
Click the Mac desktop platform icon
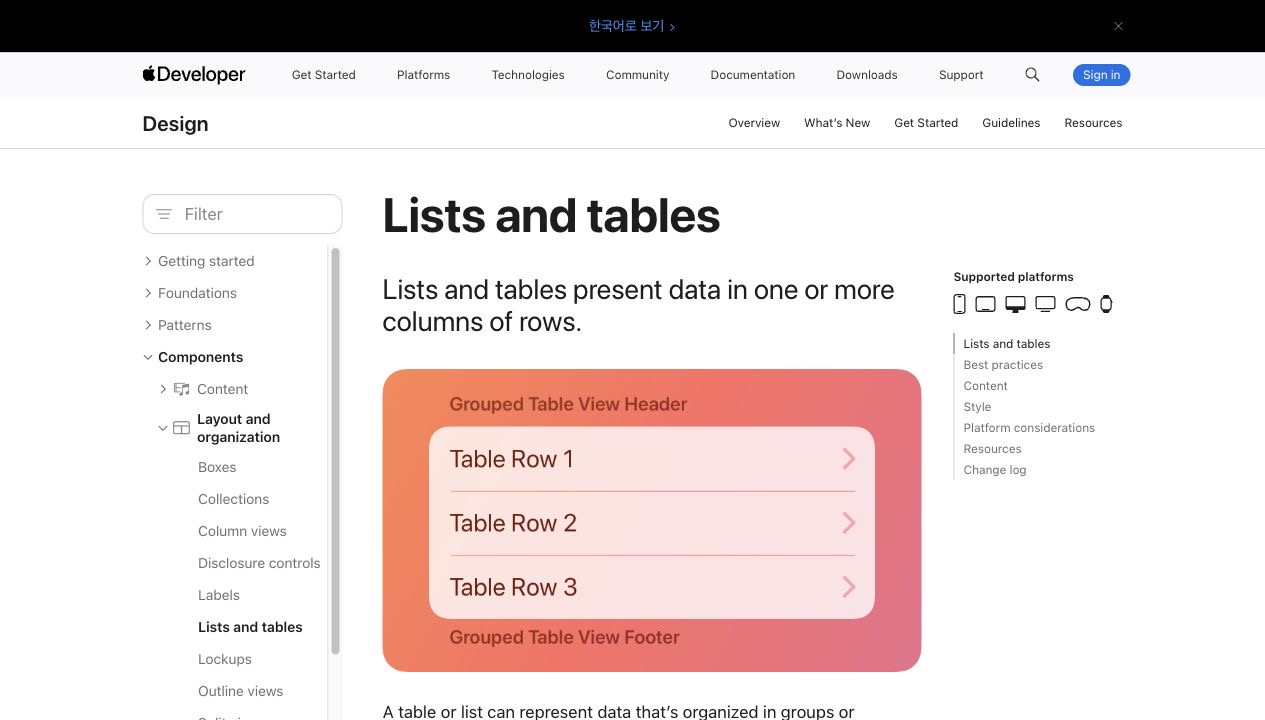[1015, 304]
